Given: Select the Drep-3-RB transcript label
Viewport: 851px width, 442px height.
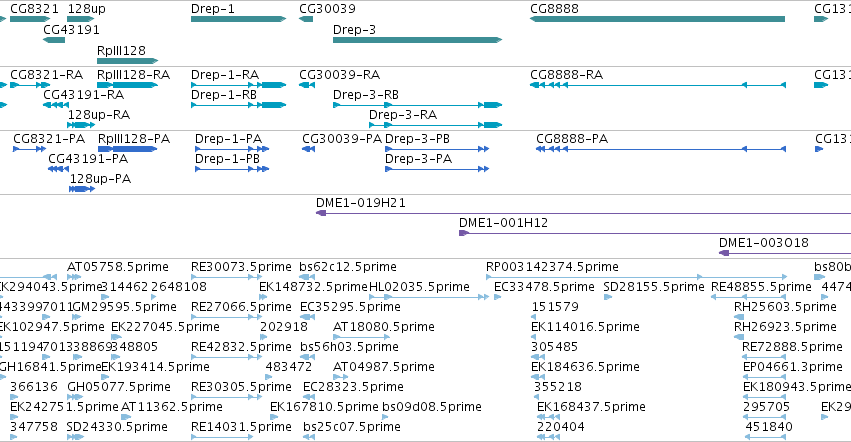Looking at the screenshot, I should click(366, 94).
